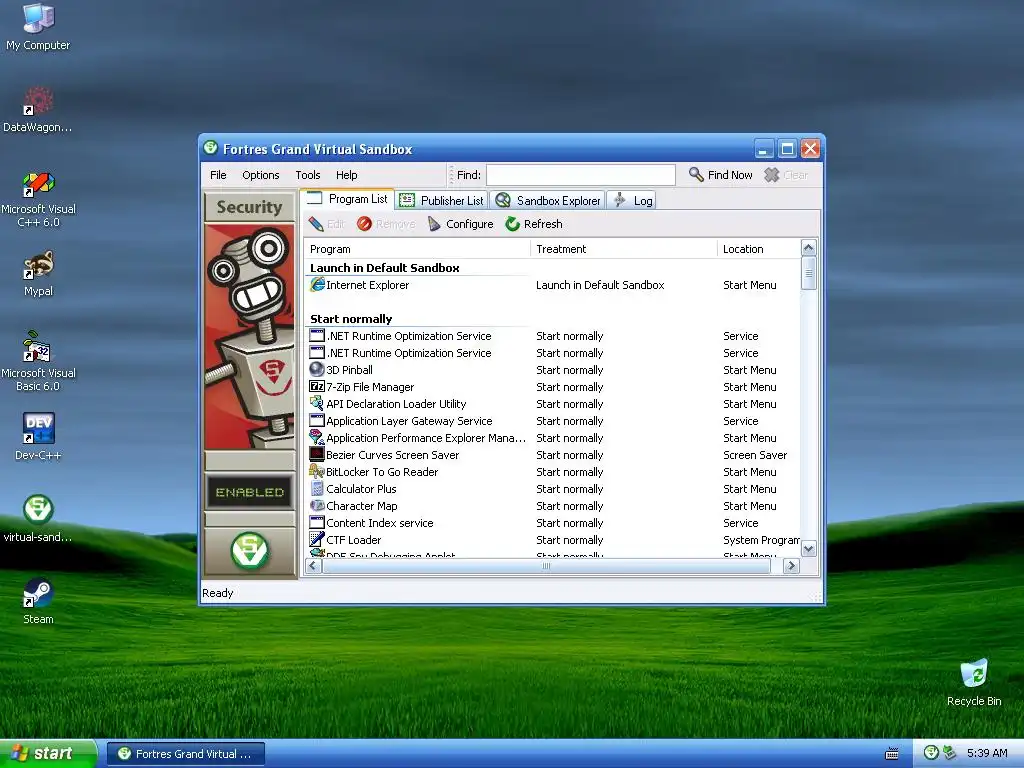
Task: Click the 7-Zip File Manager icon
Action: (x=317, y=387)
